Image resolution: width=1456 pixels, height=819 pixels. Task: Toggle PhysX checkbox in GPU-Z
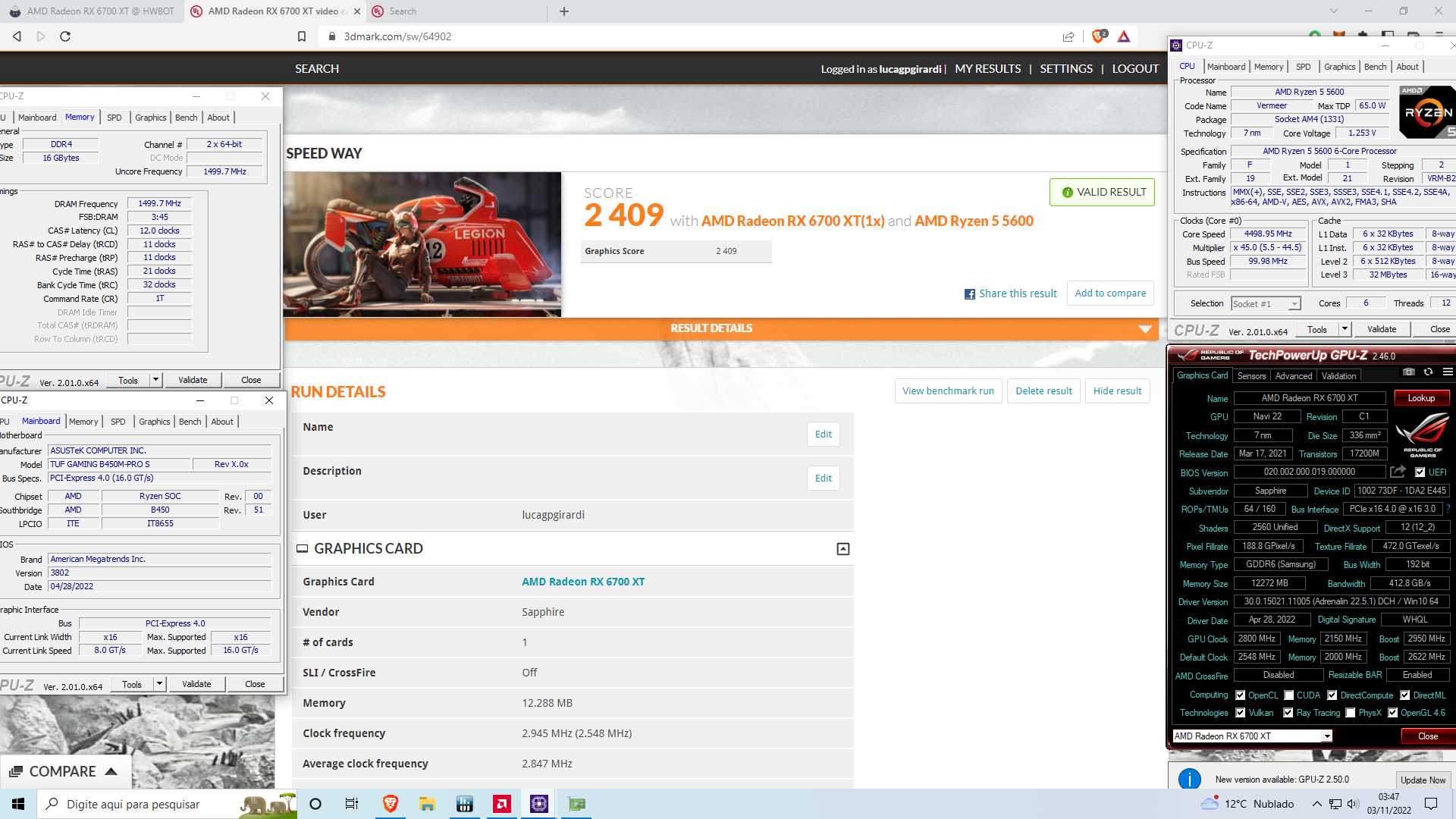tap(1351, 713)
